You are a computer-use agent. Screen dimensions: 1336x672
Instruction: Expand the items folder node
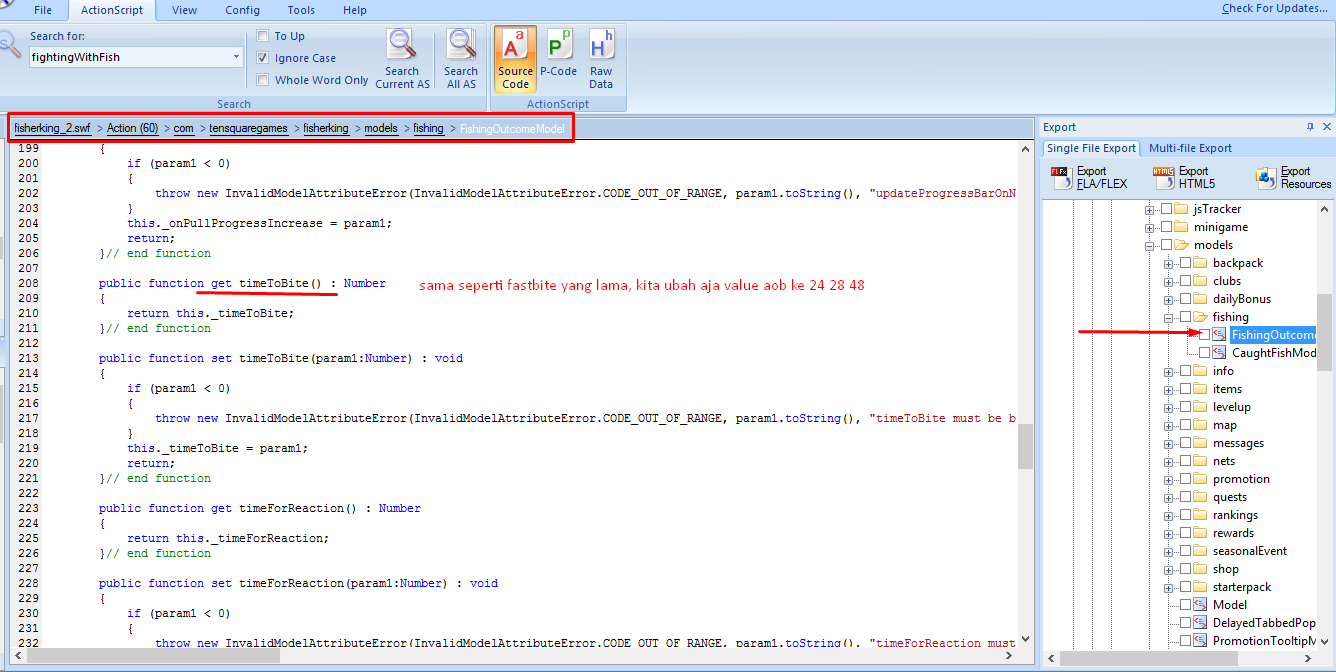pyautogui.click(x=1169, y=389)
